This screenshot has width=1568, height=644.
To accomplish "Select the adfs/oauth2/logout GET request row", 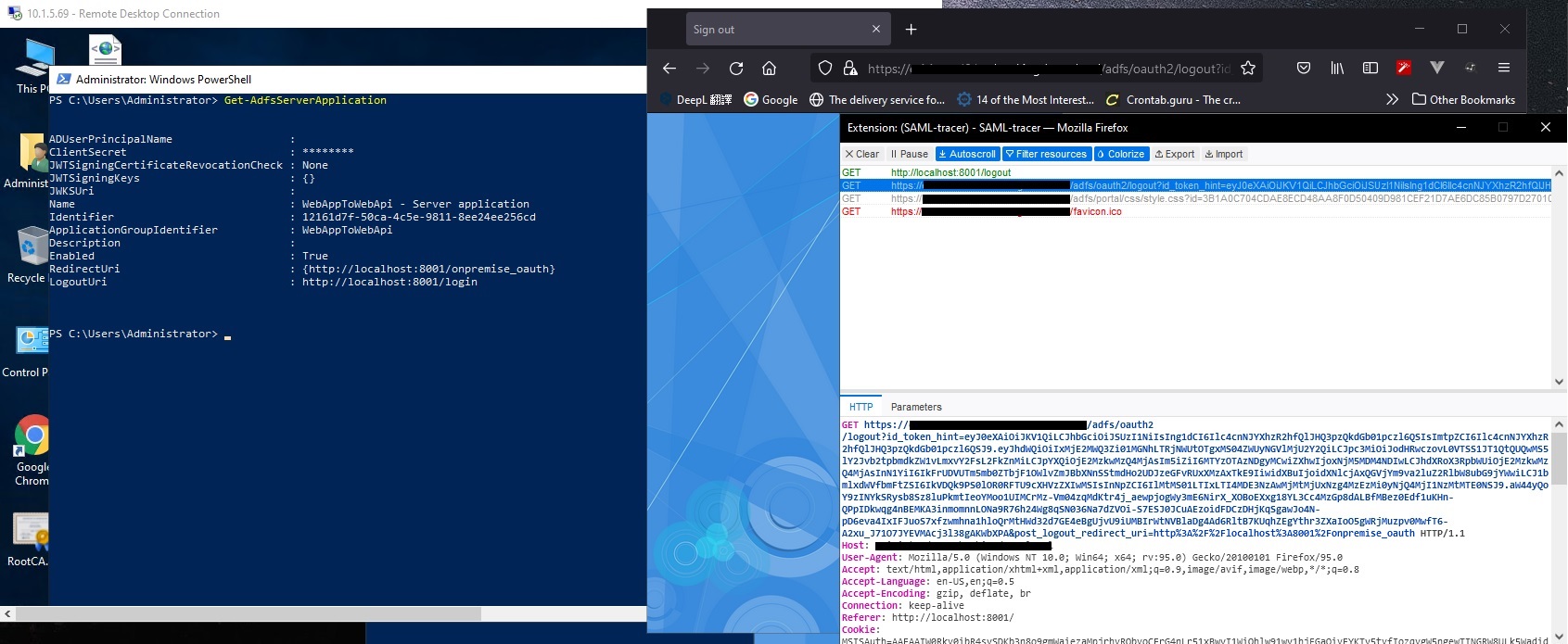I will pyautogui.click(x=1195, y=185).
